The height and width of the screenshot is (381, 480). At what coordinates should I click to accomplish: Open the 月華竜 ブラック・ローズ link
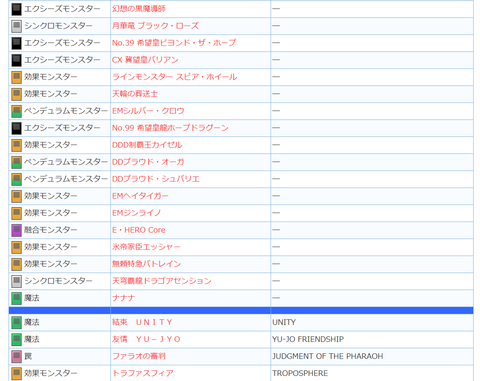[155, 26]
